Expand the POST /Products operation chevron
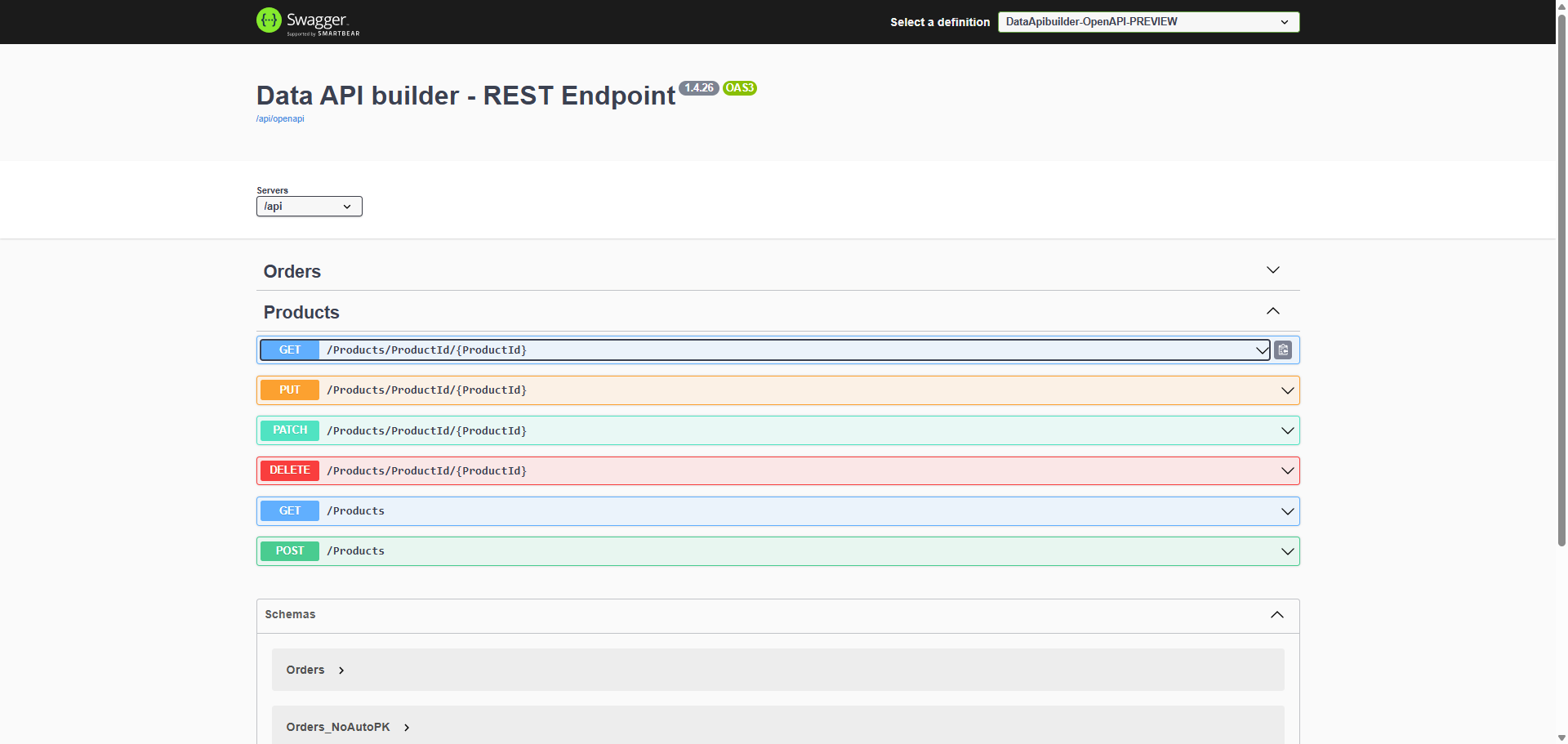 coord(1287,551)
